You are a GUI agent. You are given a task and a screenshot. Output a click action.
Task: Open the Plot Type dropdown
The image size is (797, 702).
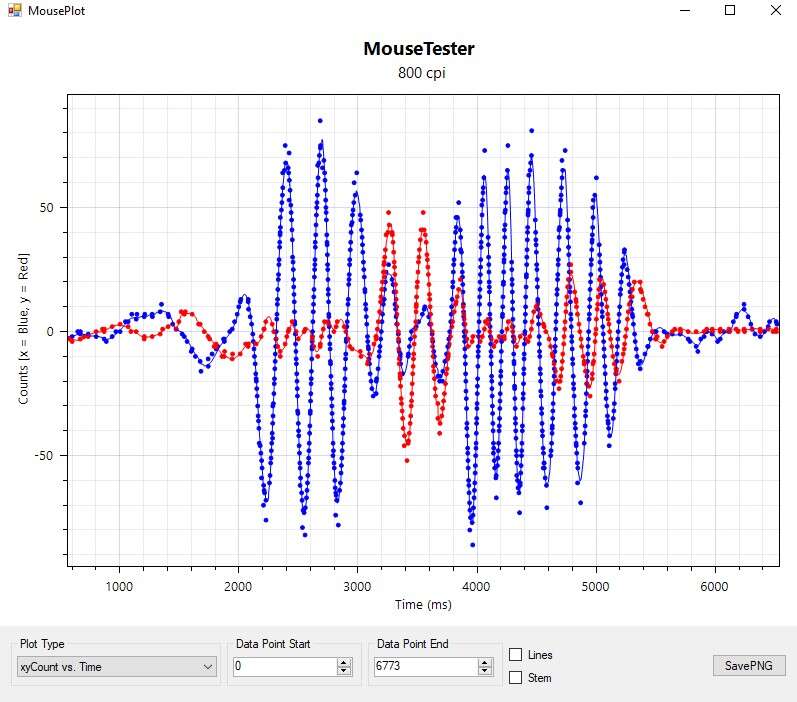(x=118, y=667)
